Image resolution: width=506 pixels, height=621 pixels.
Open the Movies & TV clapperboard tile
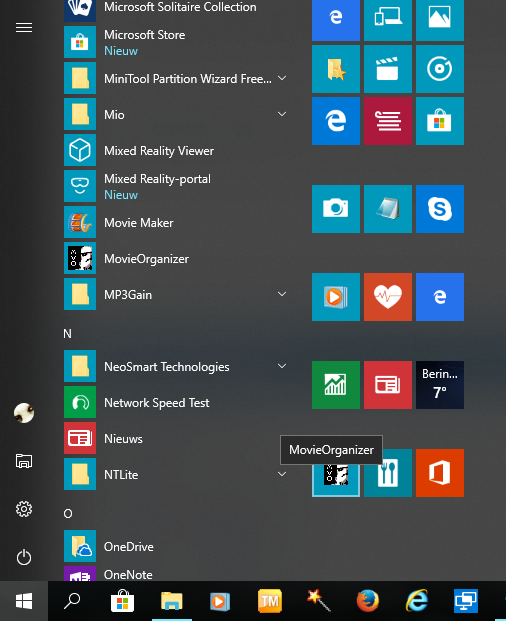388,69
